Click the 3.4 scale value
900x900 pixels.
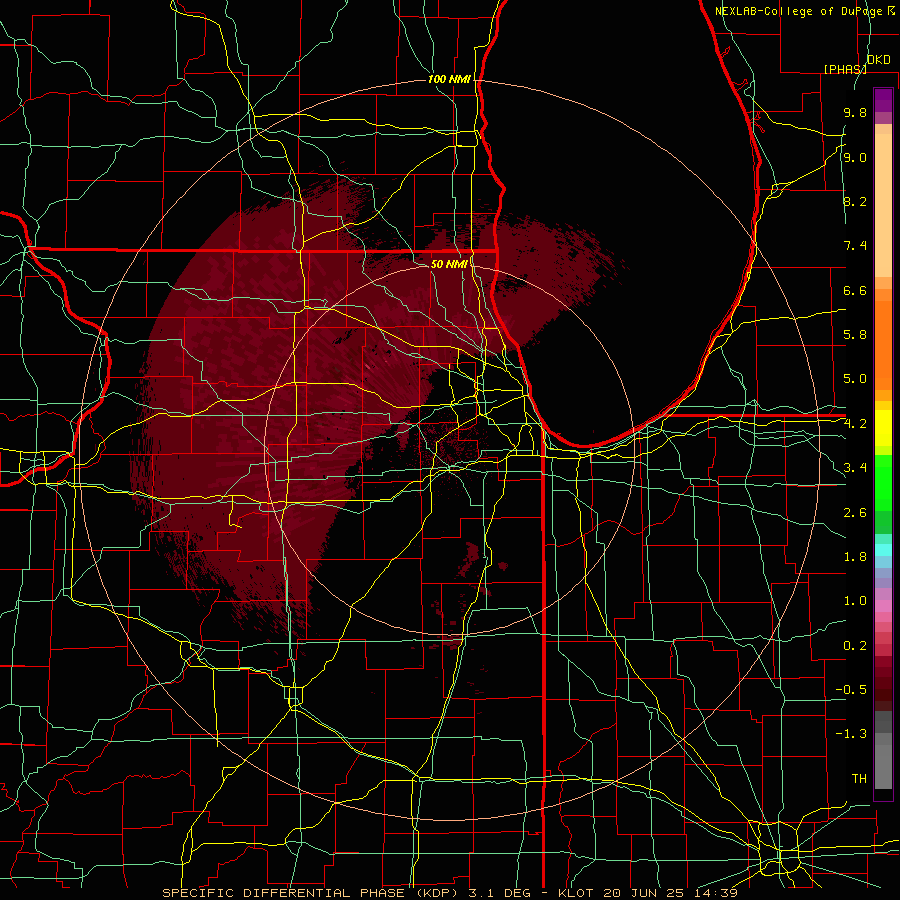(x=855, y=468)
